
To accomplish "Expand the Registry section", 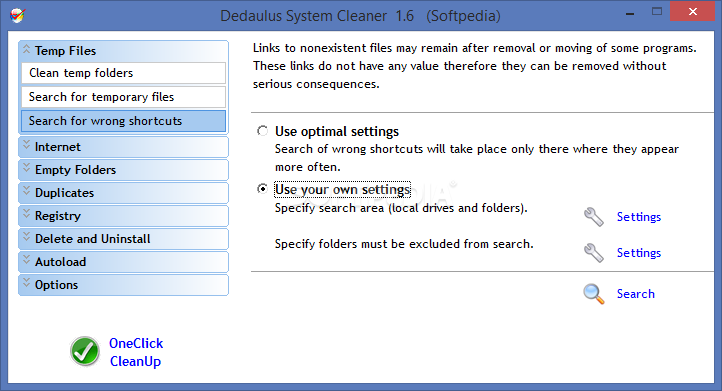I will [123, 216].
